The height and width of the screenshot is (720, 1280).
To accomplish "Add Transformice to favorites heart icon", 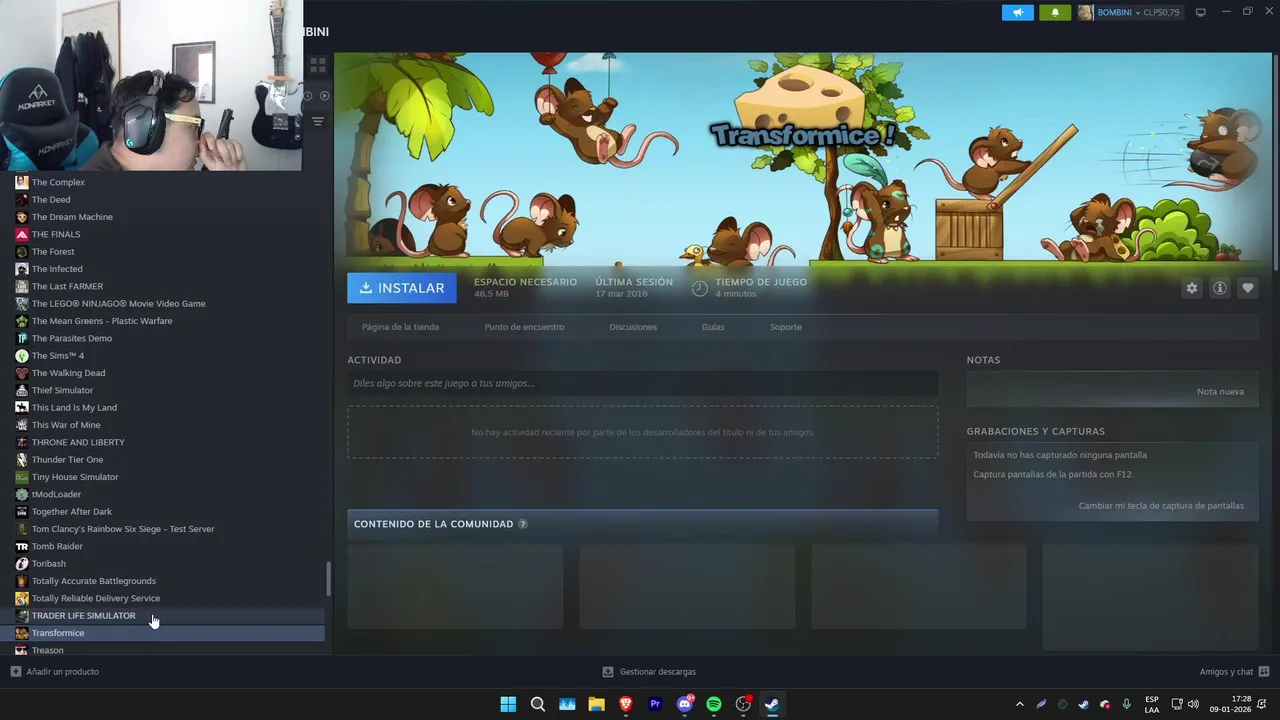I will tap(1247, 288).
